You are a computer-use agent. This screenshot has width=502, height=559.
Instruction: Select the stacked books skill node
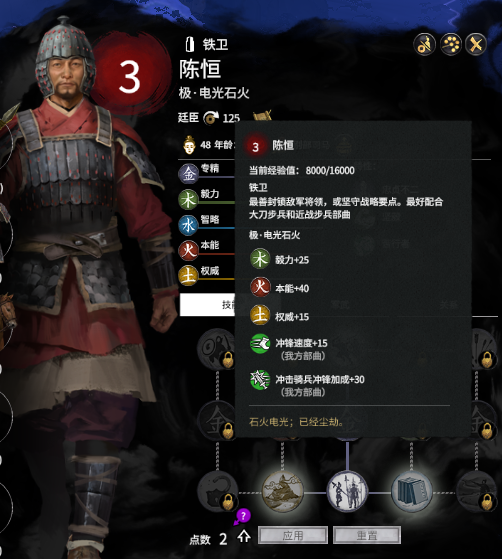coord(411,492)
